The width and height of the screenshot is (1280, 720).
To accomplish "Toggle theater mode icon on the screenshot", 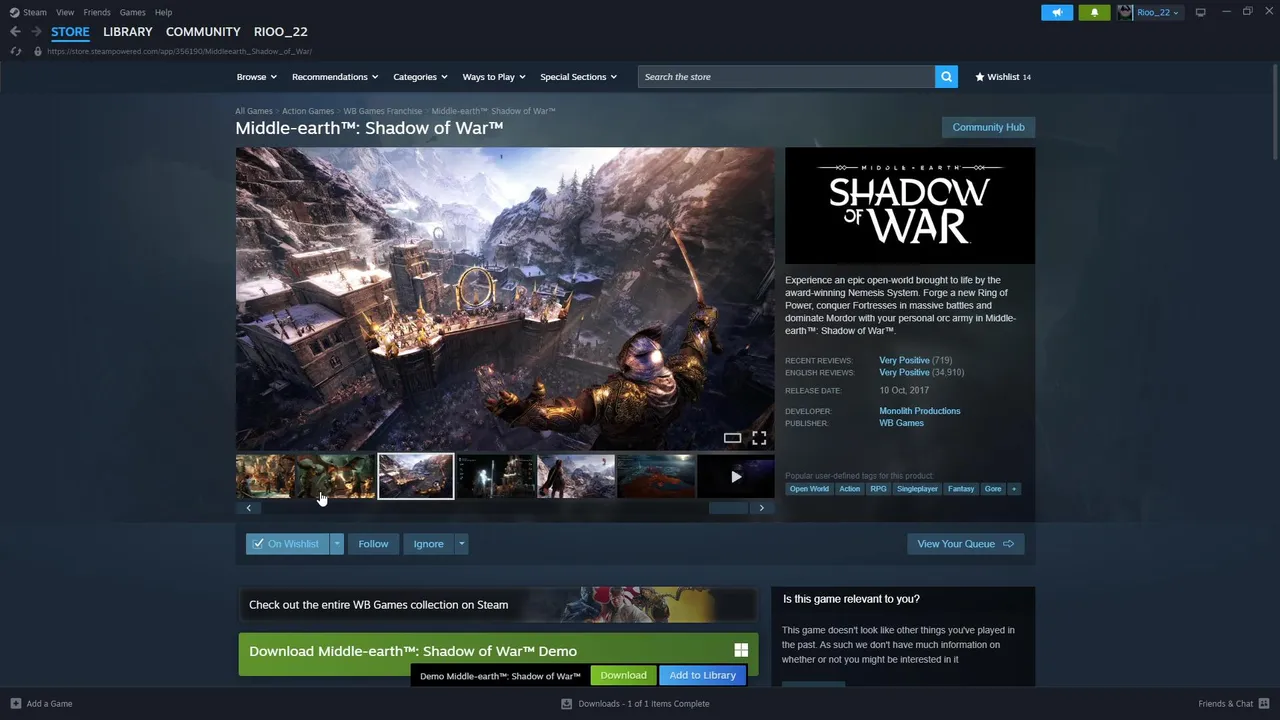I will click(732, 438).
